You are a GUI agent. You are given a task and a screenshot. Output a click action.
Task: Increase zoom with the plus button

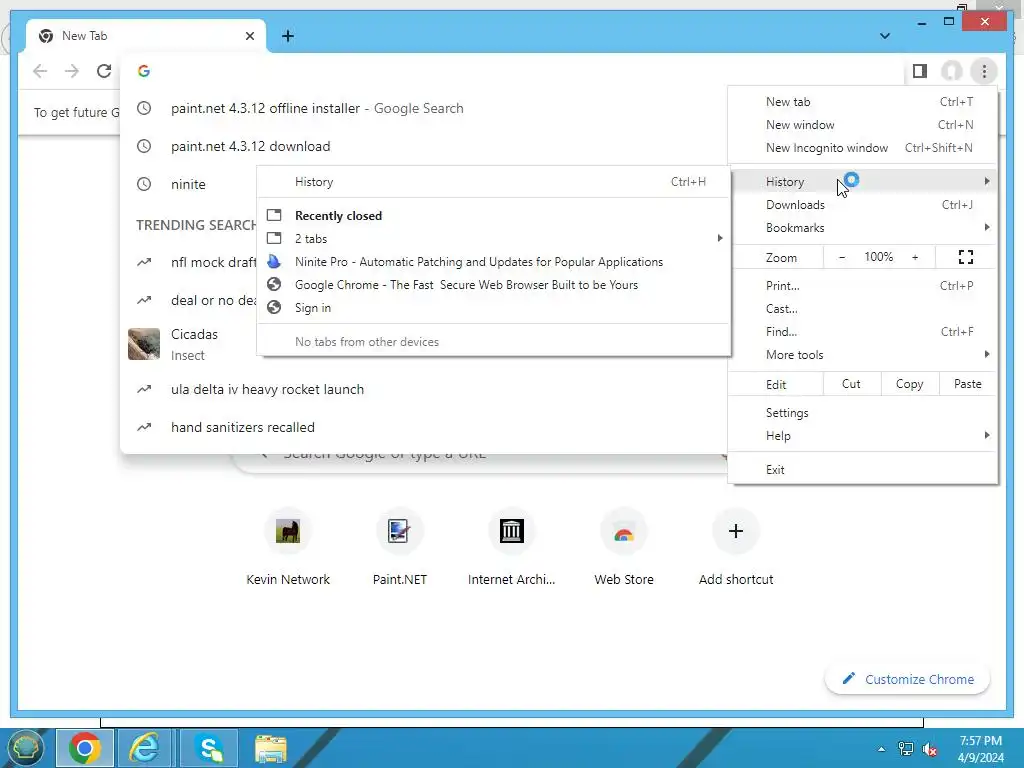click(915, 257)
